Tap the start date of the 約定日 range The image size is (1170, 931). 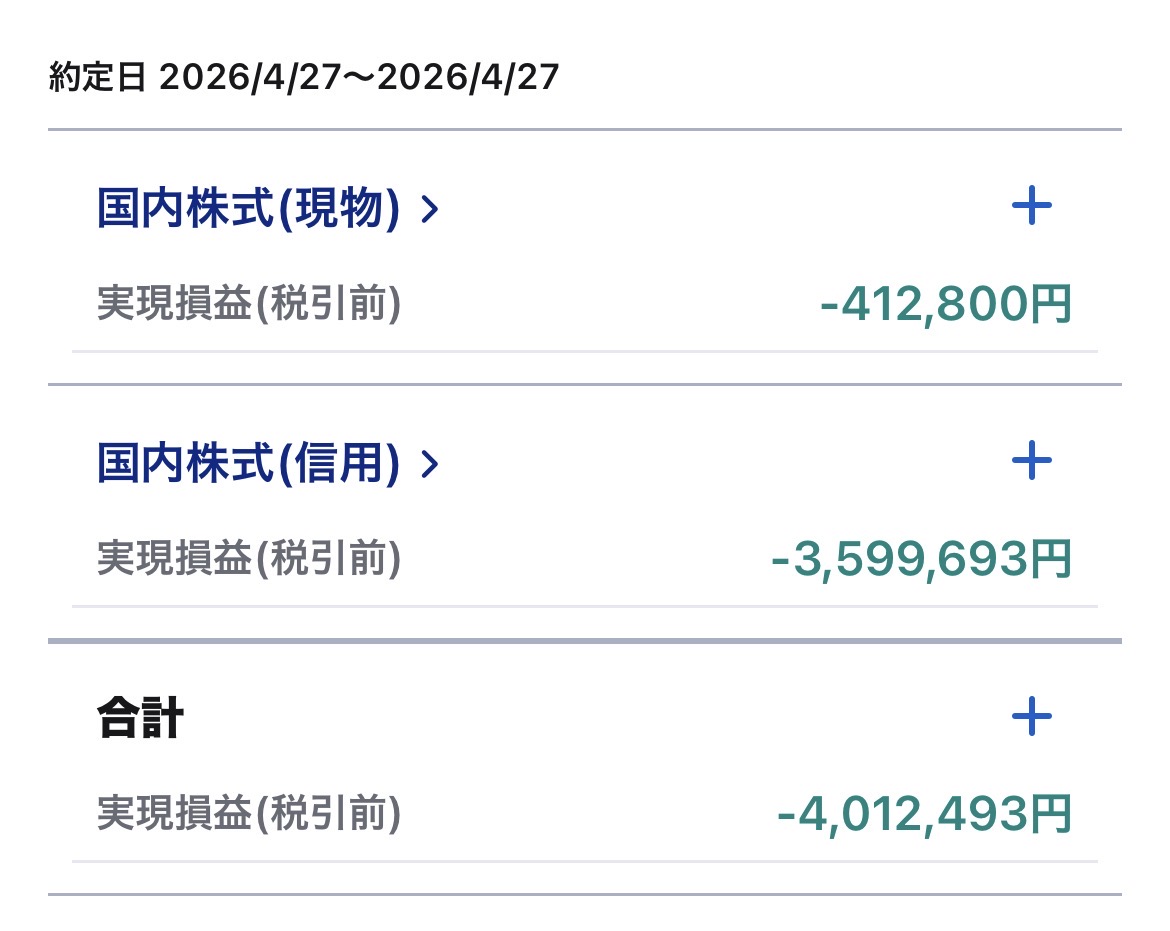(252, 79)
